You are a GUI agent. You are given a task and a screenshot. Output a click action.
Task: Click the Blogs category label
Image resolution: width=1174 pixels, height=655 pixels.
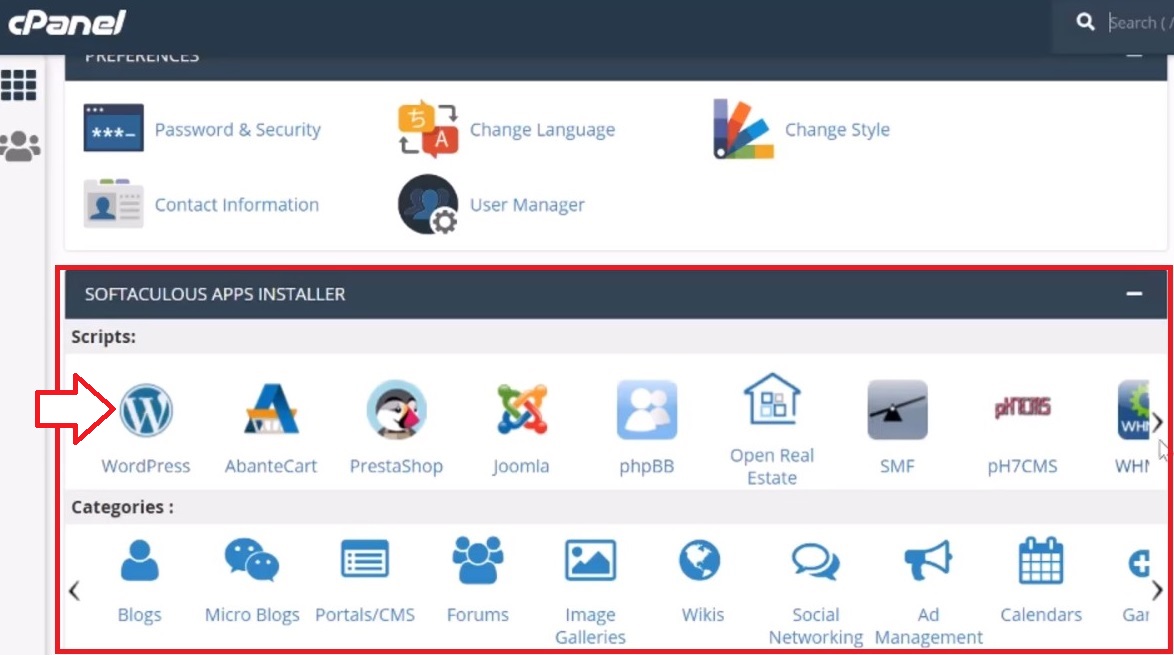click(x=139, y=615)
